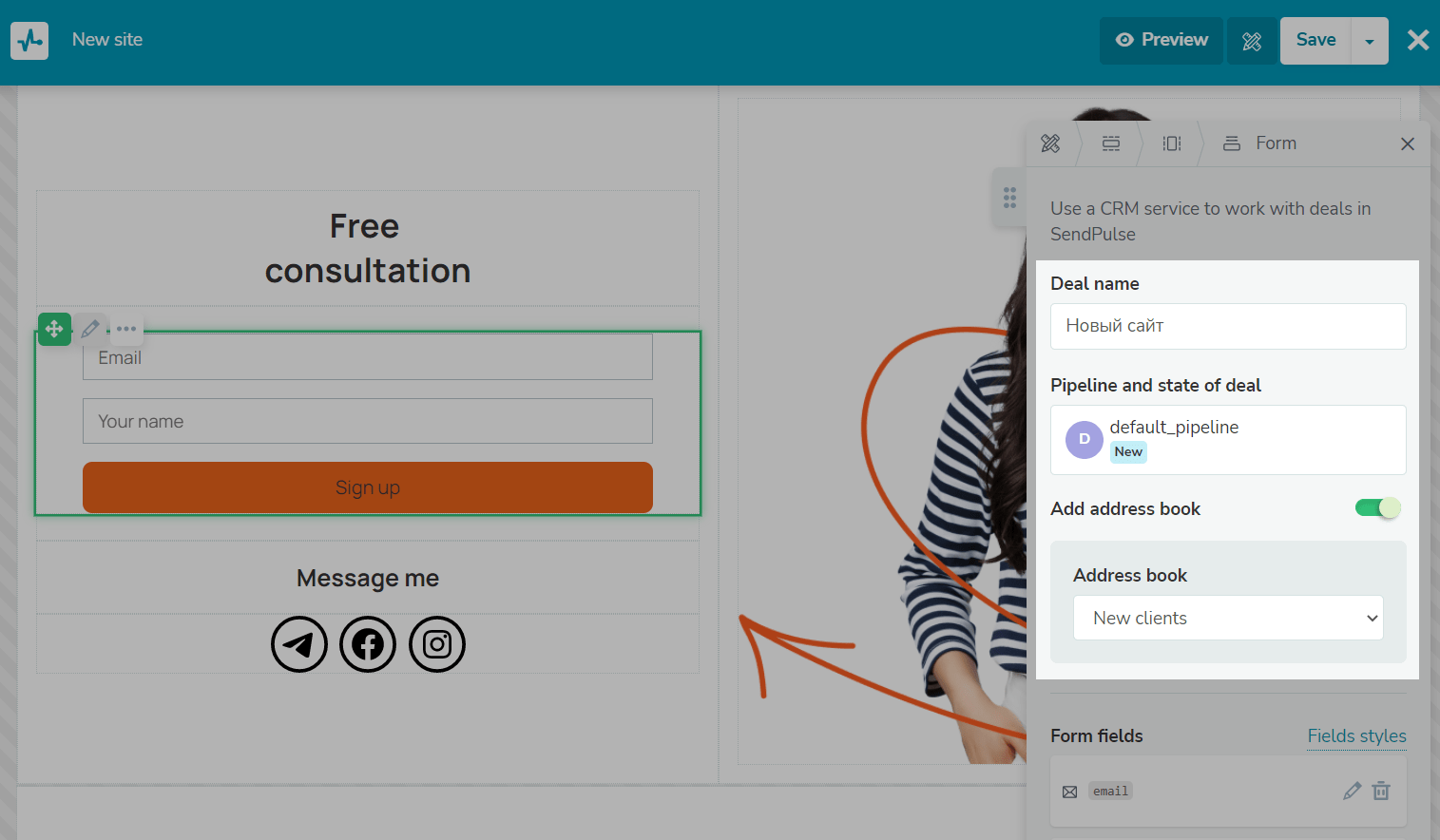Click the Facebook social icon
The image size is (1440, 840).
(x=368, y=644)
